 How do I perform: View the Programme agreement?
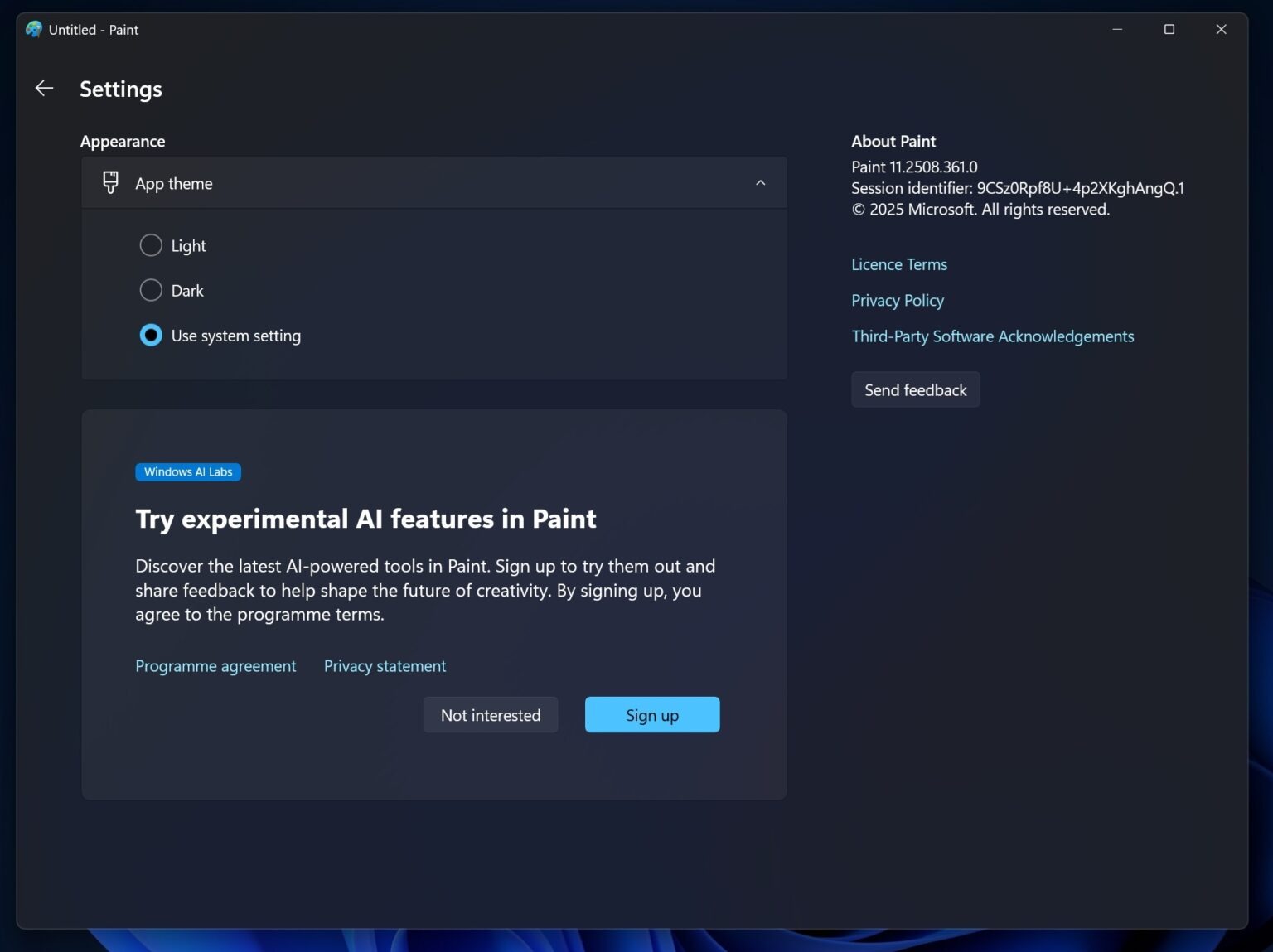click(x=215, y=665)
